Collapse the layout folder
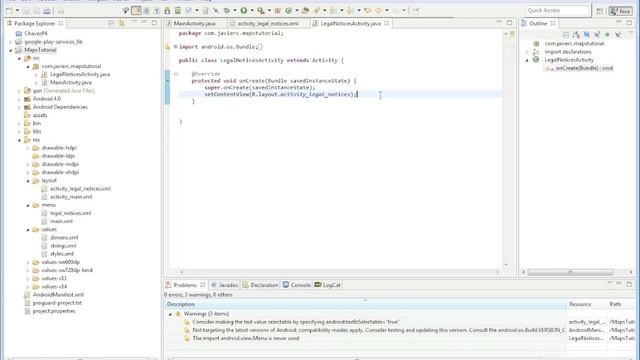The height and width of the screenshot is (360, 640). (28, 180)
